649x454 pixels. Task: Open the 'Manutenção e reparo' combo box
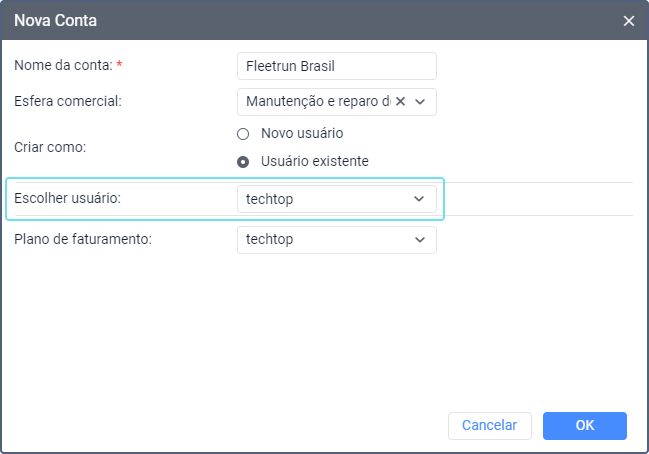coord(315,101)
